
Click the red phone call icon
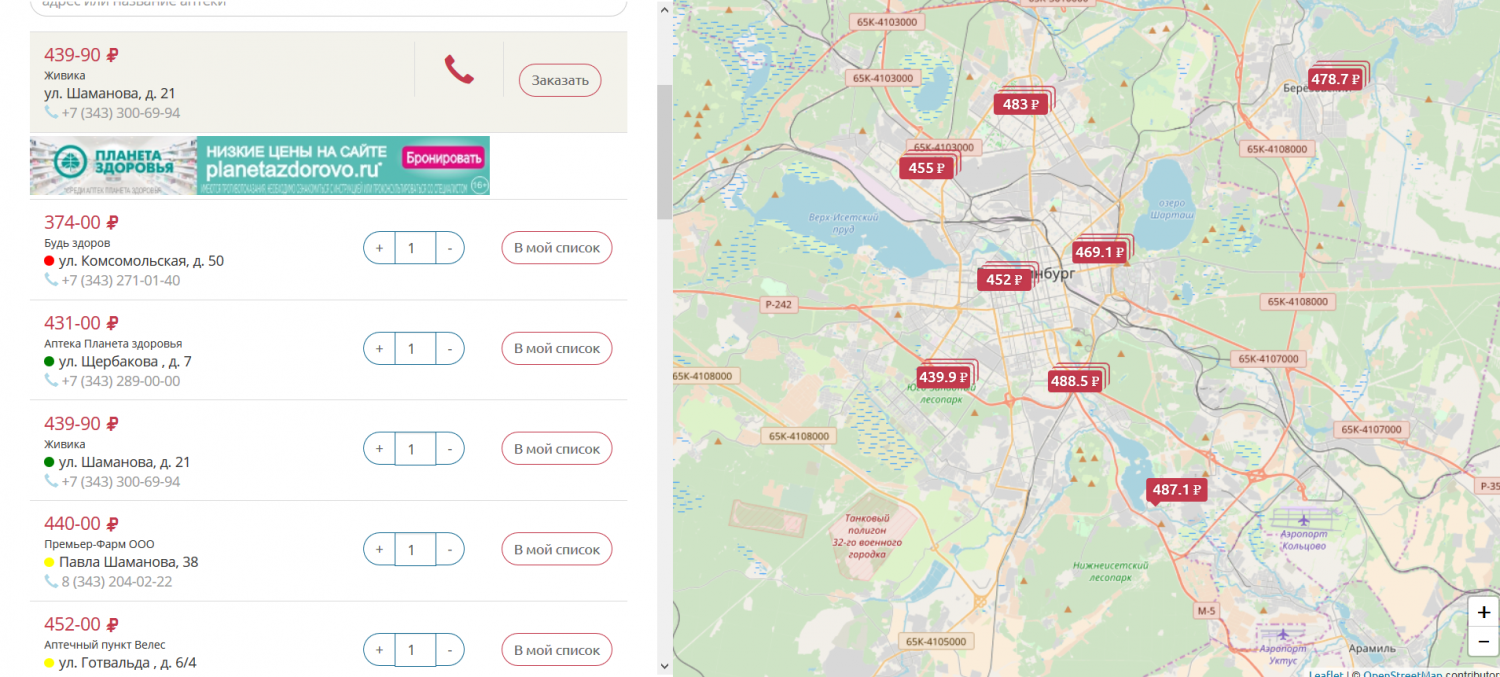(x=459, y=70)
